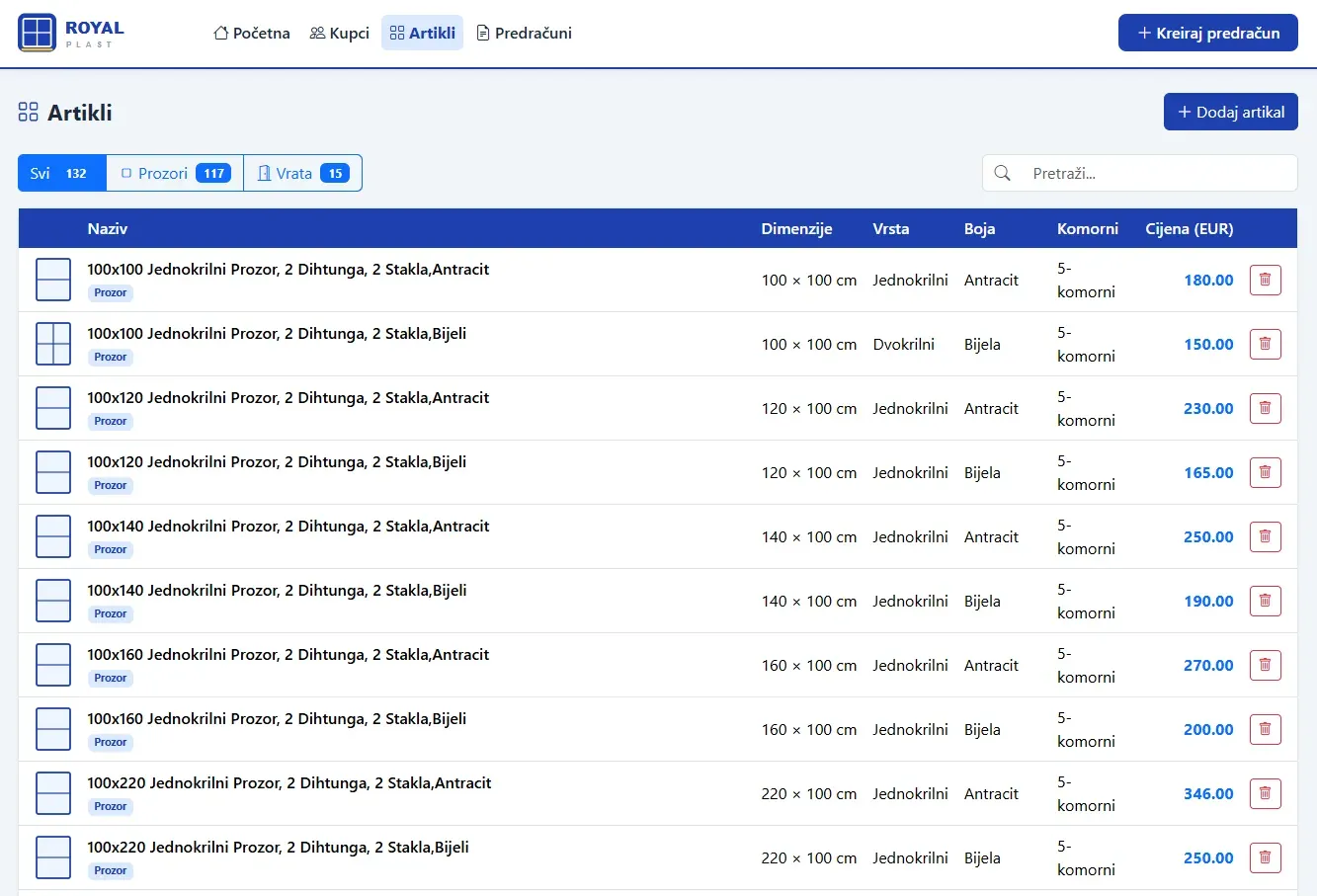Delete the 100x160 Antracit article
1317x896 pixels.
pos(1265,665)
